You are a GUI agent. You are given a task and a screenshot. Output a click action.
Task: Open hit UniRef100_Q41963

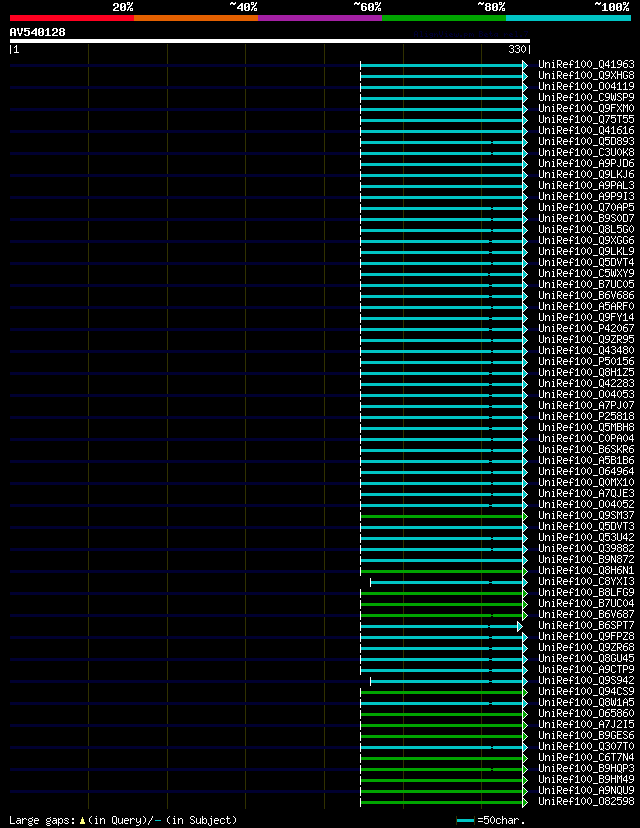[586, 64]
